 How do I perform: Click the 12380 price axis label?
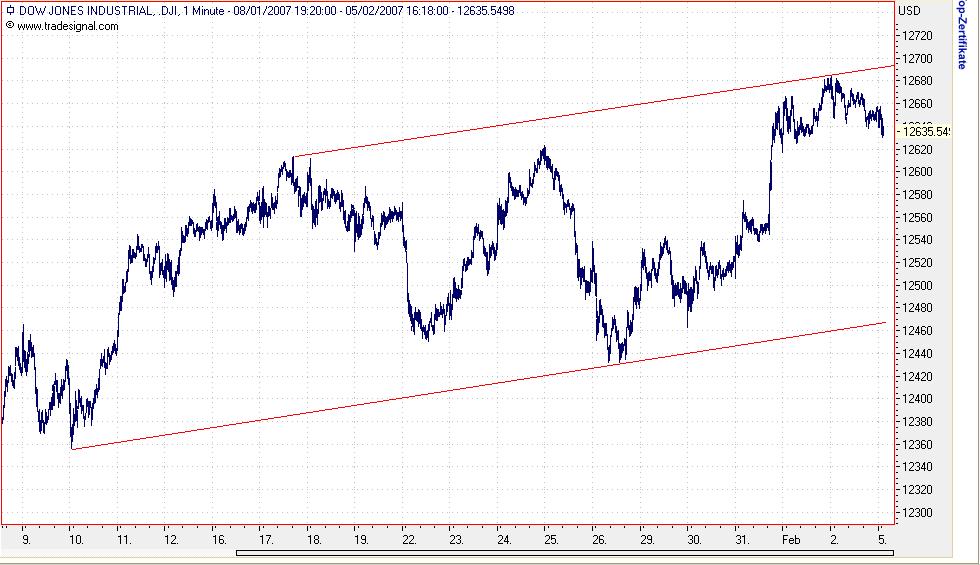click(918, 422)
